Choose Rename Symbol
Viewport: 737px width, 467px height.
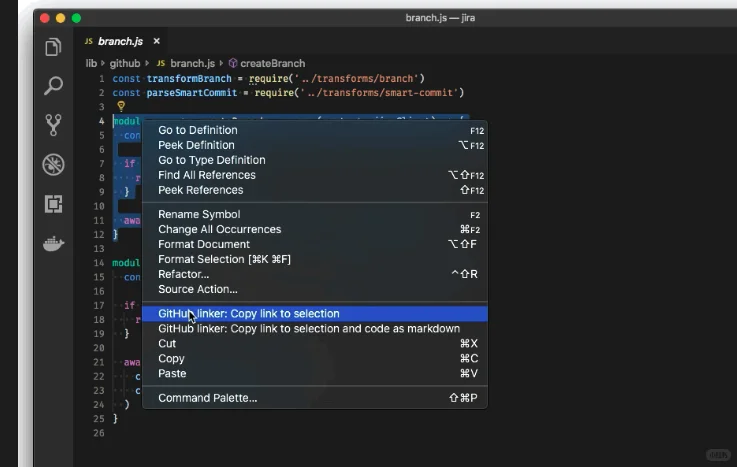pos(314,214)
